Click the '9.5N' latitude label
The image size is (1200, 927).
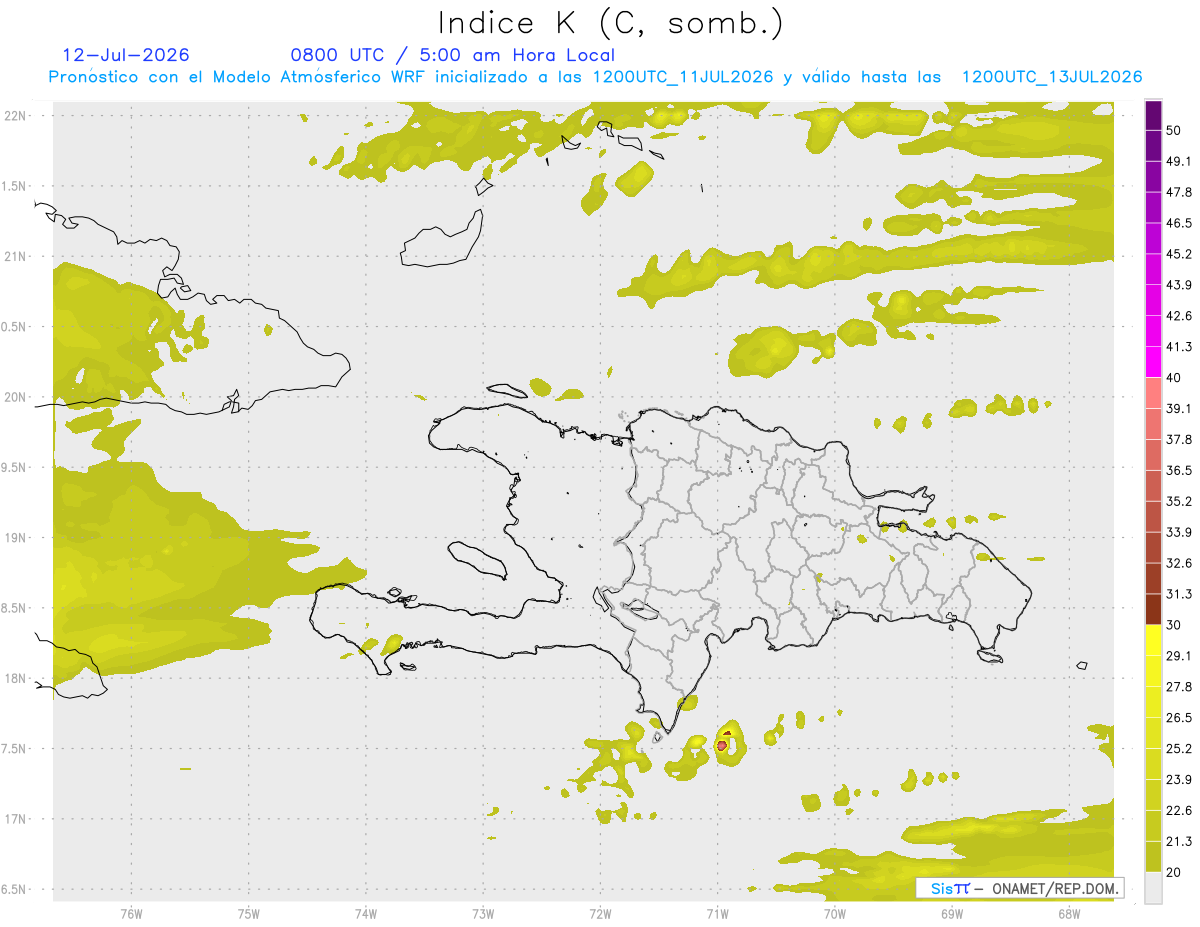coord(15,467)
